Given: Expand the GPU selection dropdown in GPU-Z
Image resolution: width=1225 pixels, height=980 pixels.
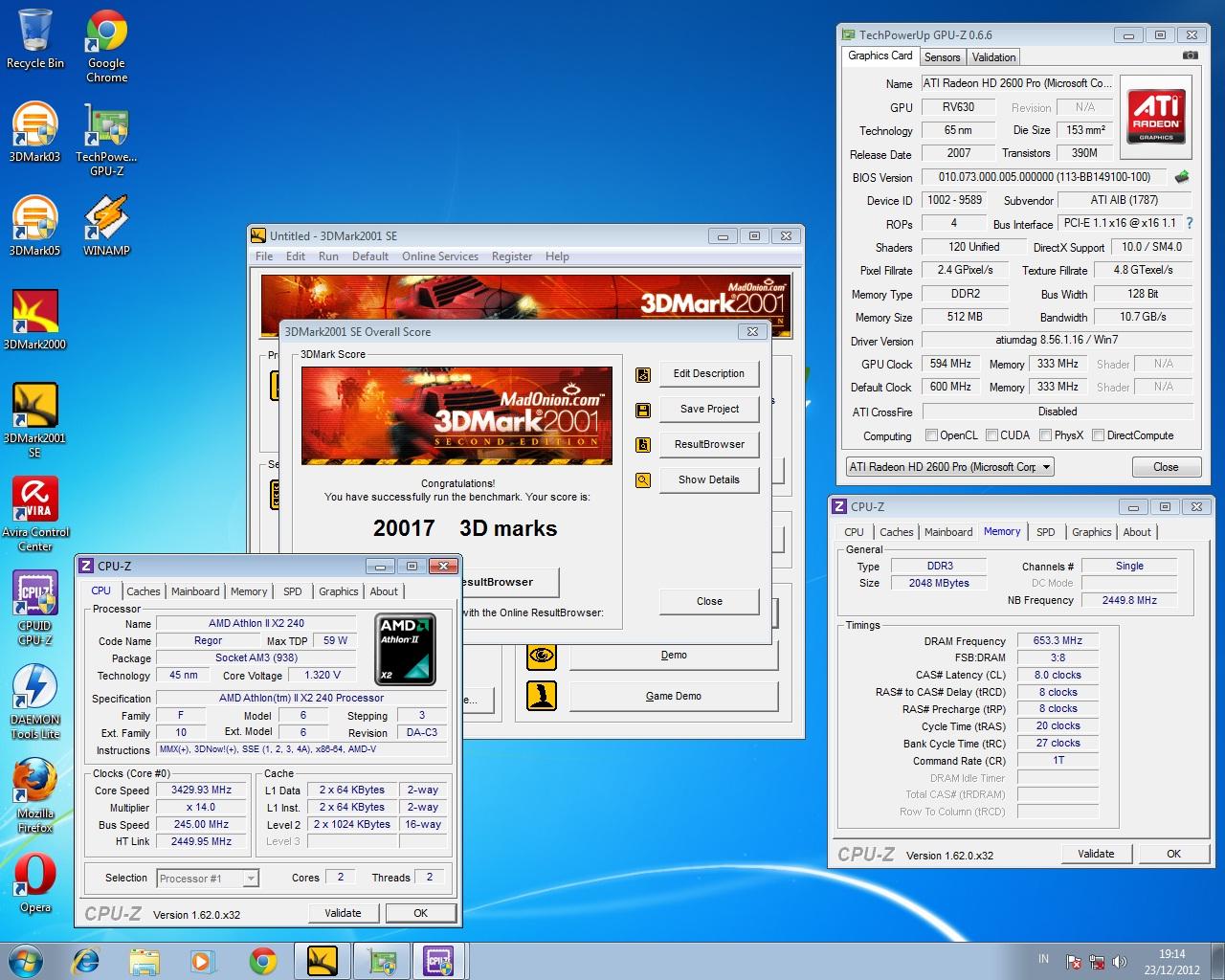Looking at the screenshot, I should (x=949, y=467).
